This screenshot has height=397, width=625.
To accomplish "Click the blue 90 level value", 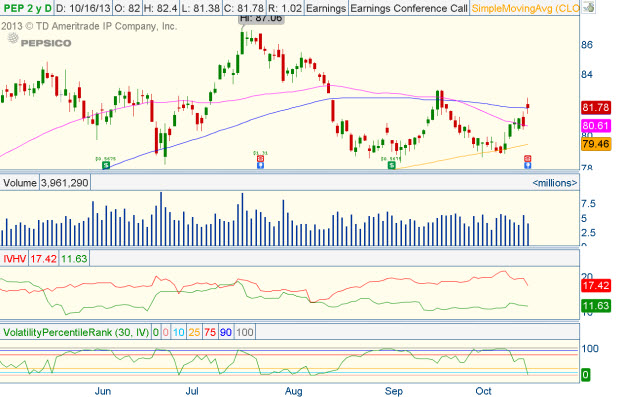I will (x=226, y=332).
